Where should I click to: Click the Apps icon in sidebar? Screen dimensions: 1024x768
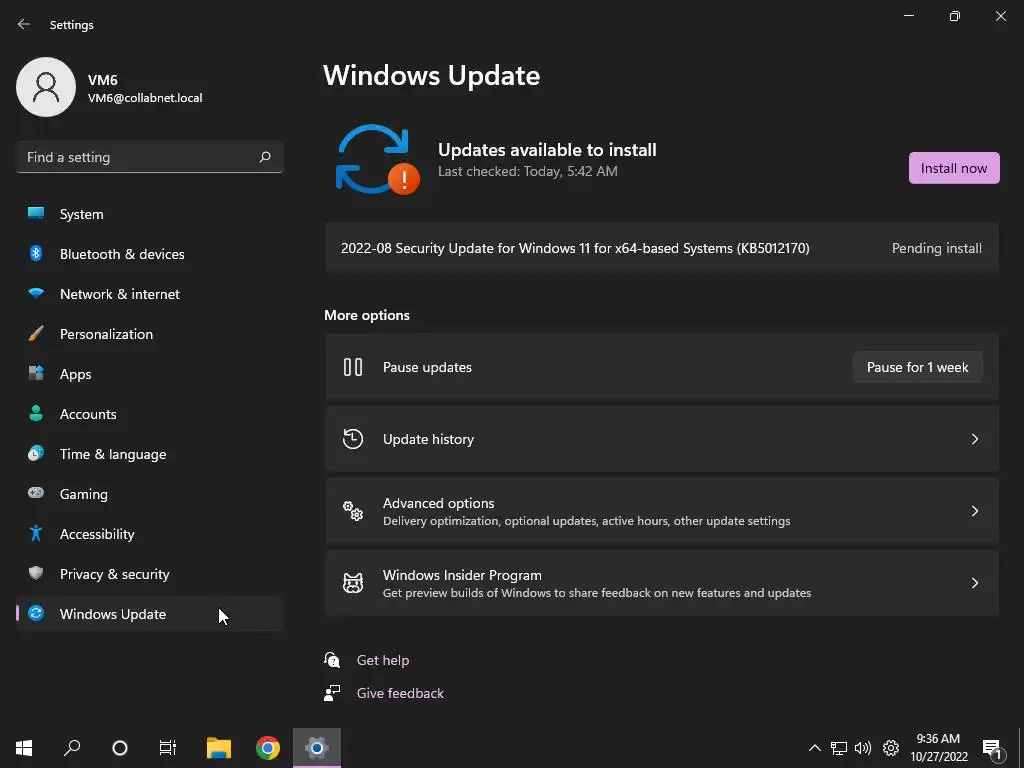36,373
